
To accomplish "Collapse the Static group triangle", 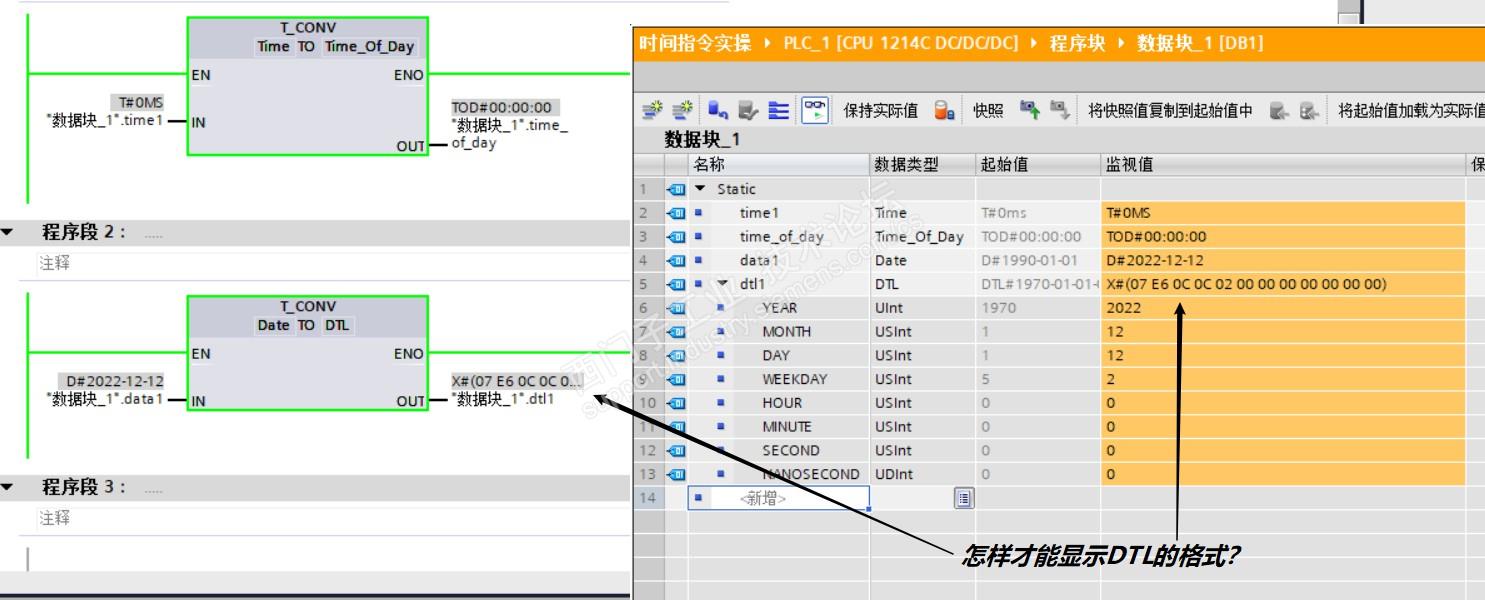I will [699, 189].
